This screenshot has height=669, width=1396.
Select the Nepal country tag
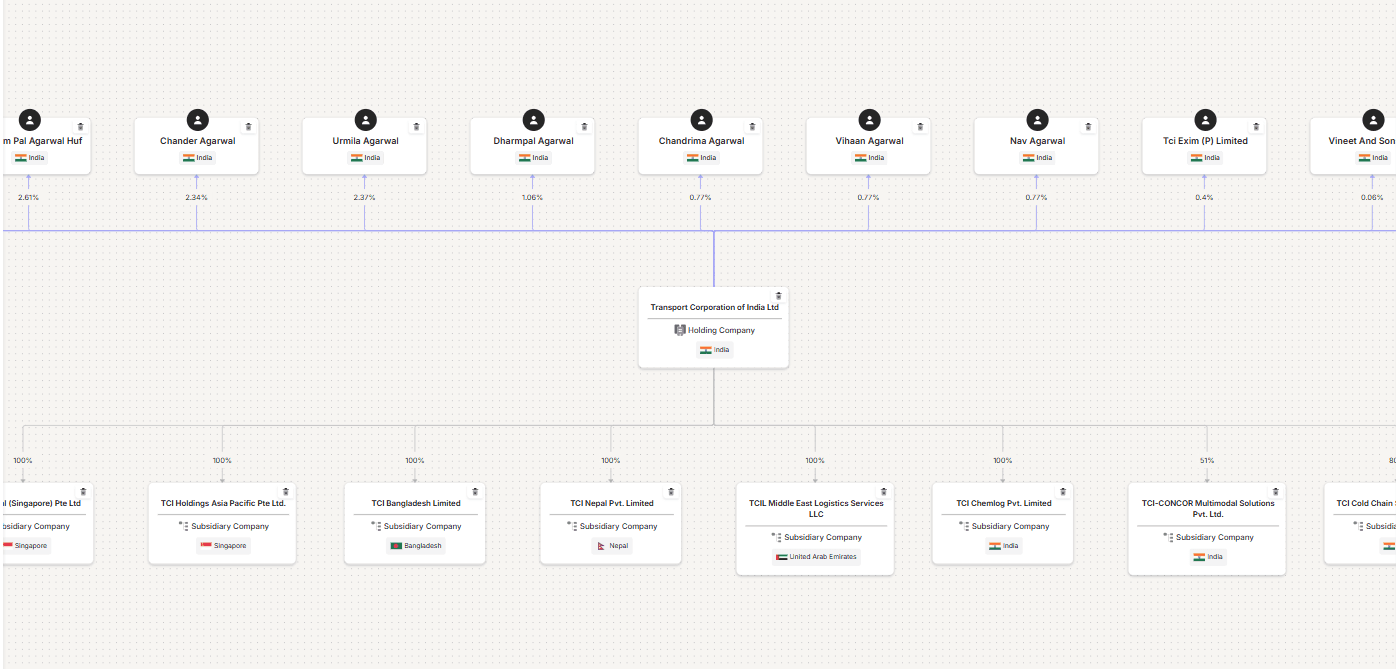tap(612, 546)
